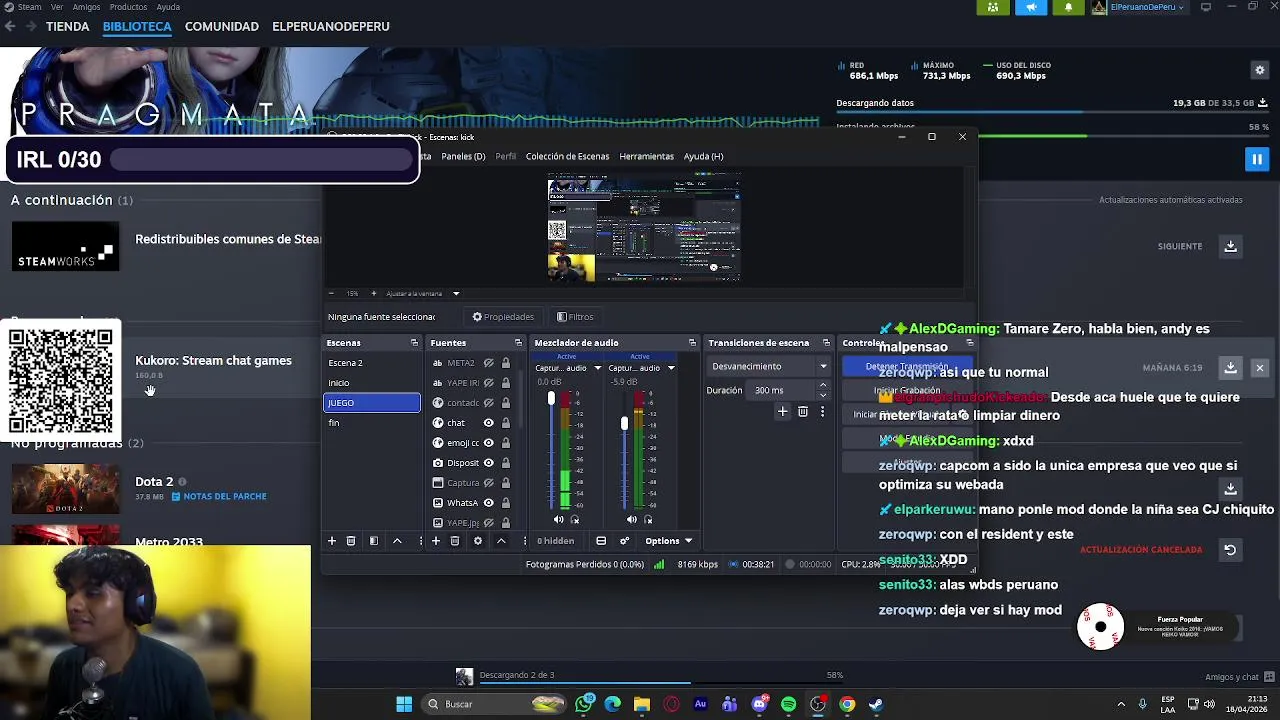This screenshot has width=1280, height=720.
Task: Open Steam notifications bell
Action: point(1068,7)
